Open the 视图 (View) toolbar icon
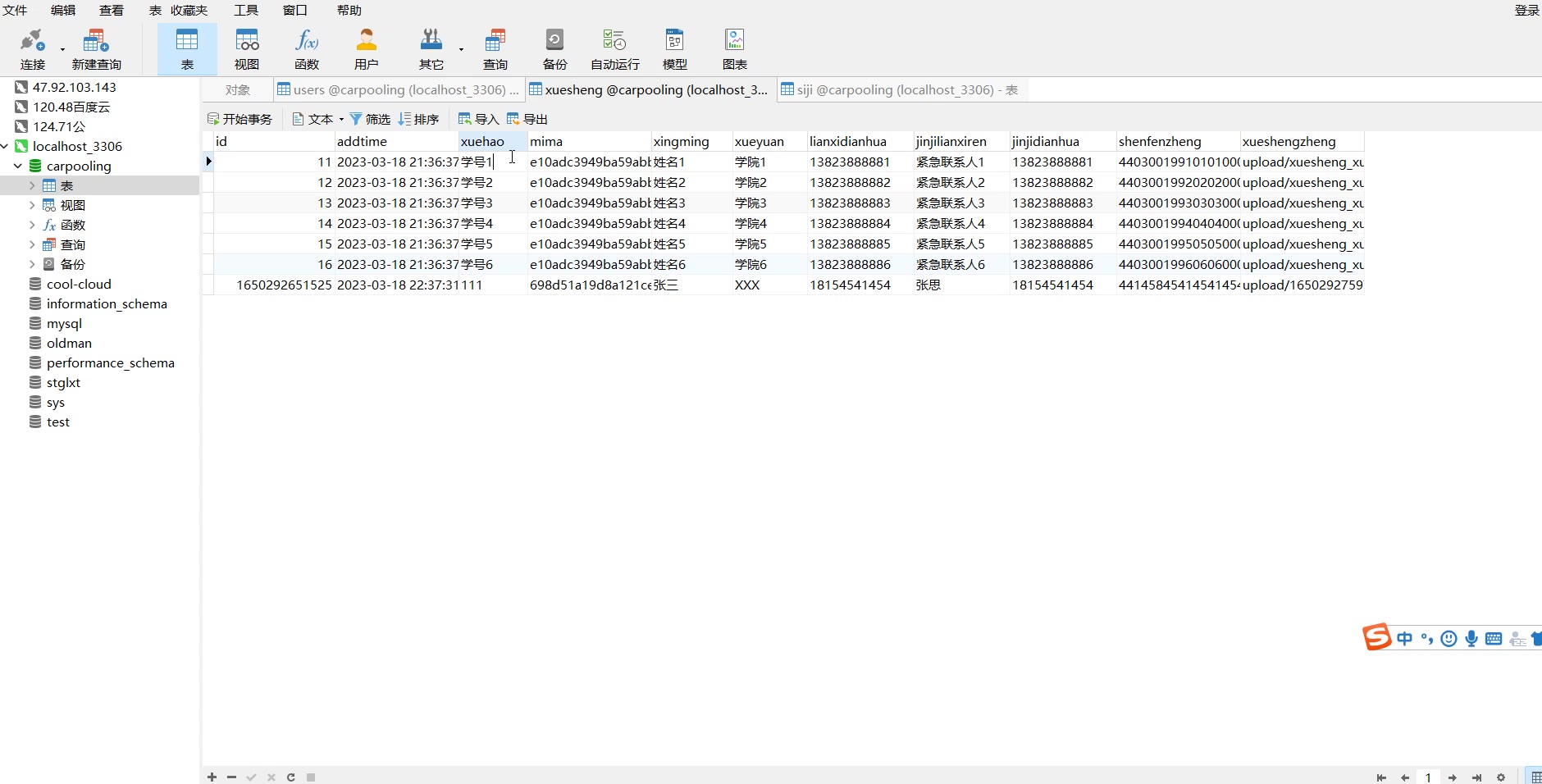The height and width of the screenshot is (784, 1542). coord(247,49)
